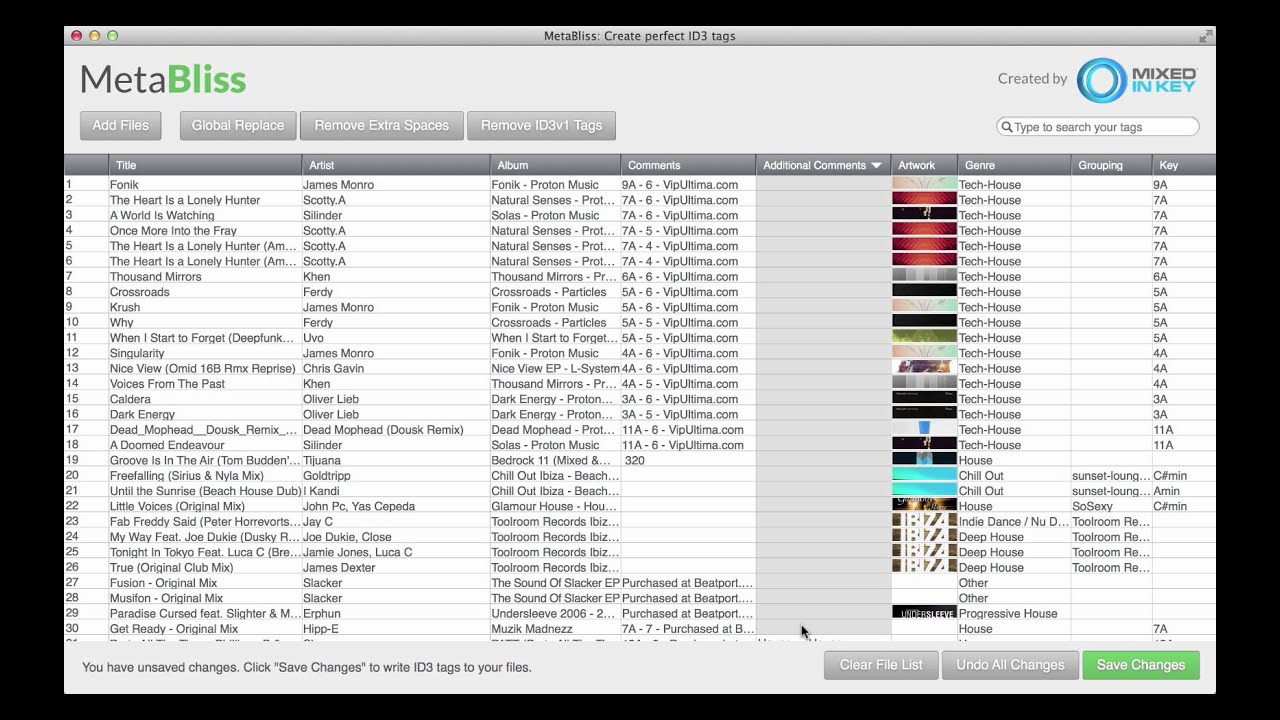The height and width of the screenshot is (720, 1280).
Task: Click the Mixed In Key logo icon
Action: [1102, 80]
